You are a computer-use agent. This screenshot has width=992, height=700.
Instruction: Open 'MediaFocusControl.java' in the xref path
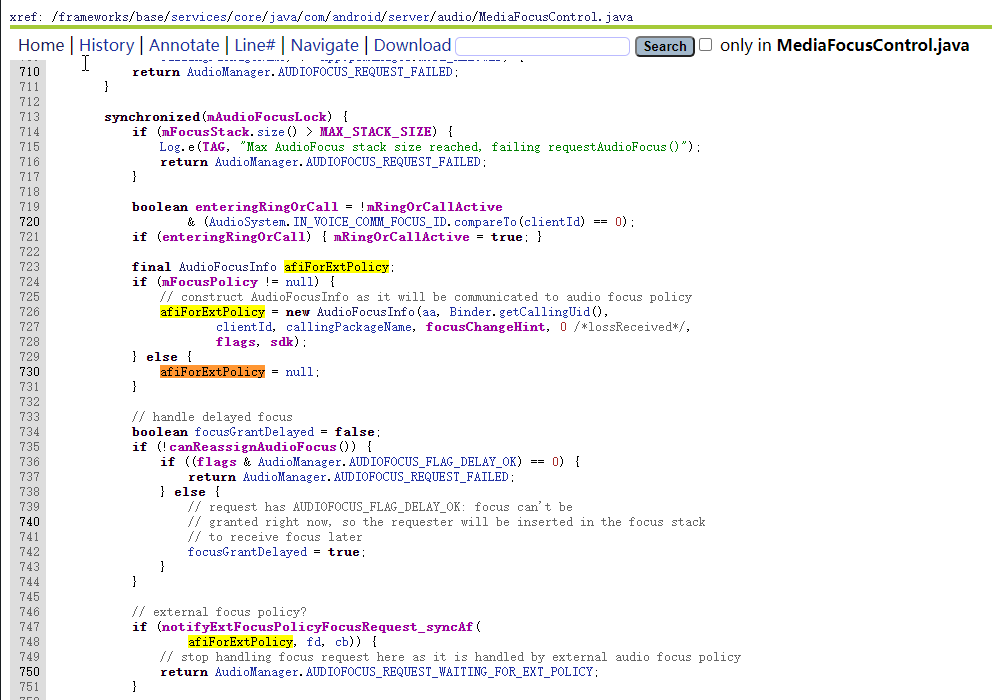pos(555,17)
